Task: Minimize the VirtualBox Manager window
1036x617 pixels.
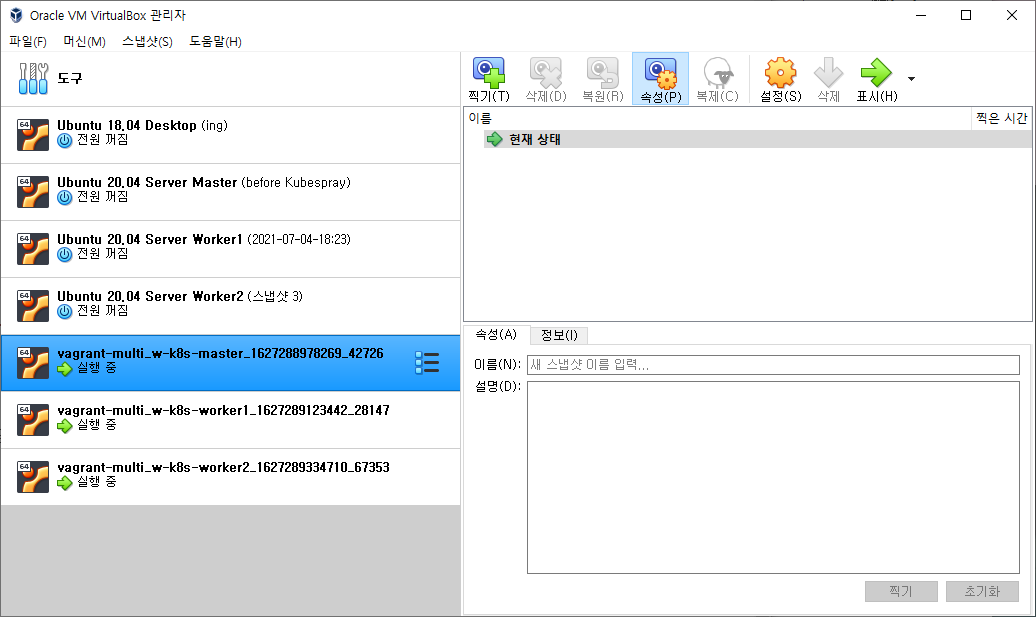Action: click(921, 15)
